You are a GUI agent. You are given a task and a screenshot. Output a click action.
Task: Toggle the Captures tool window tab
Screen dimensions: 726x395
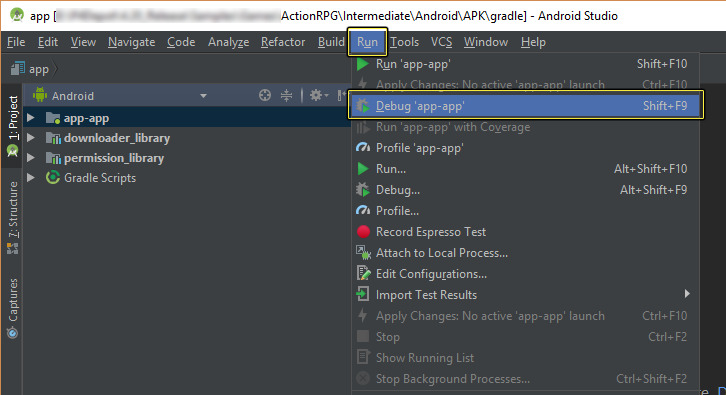click(13, 308)
